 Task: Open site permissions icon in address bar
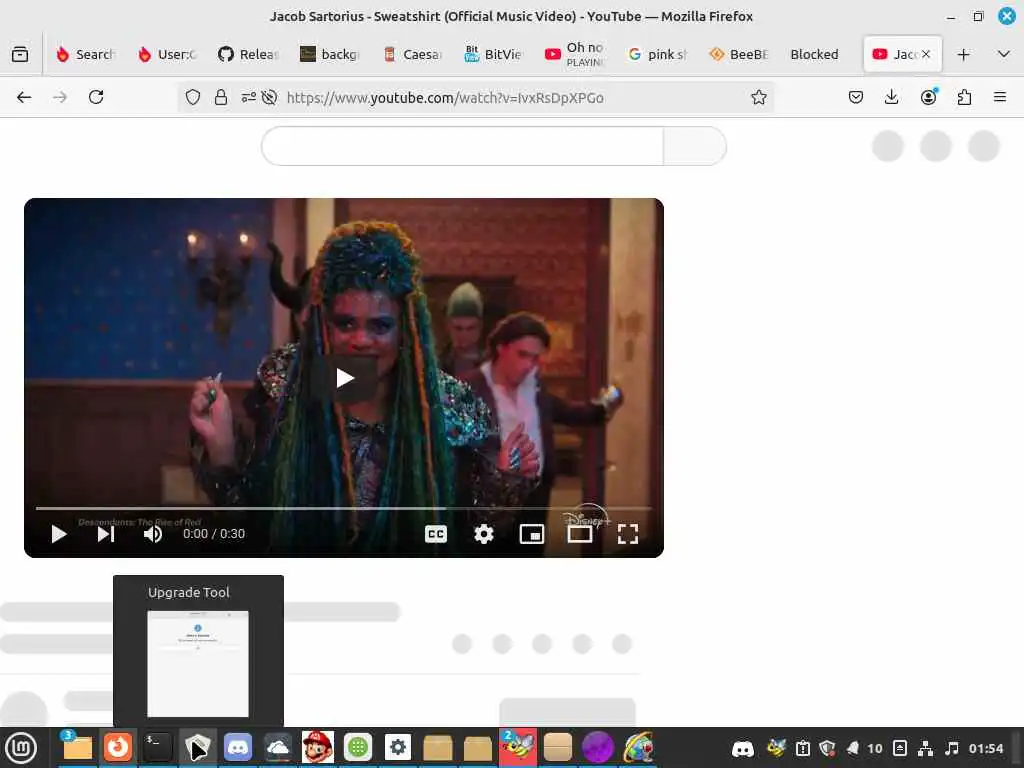[248, 97]
